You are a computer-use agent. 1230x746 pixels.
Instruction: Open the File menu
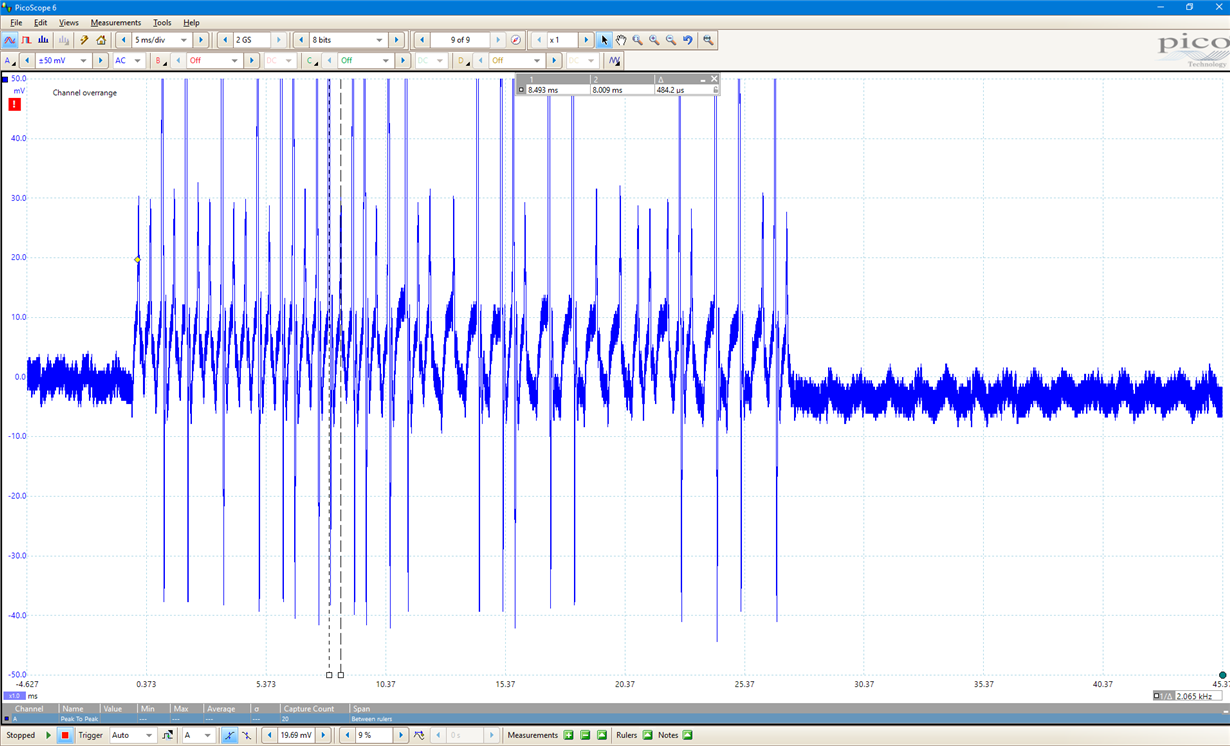click(16, 22)
